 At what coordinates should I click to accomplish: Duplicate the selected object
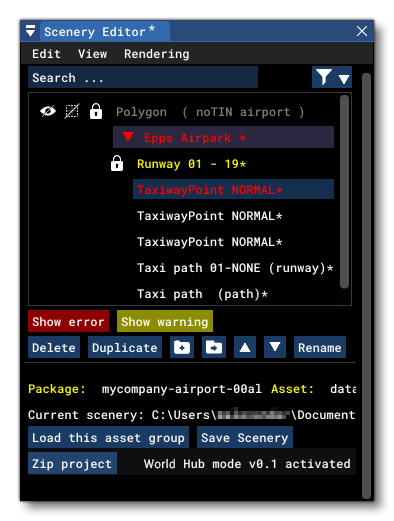coord(125,347)
